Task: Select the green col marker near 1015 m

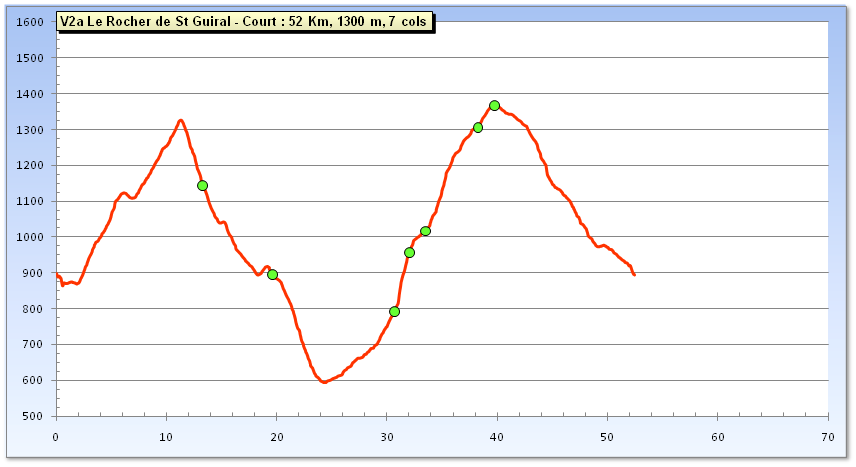Action: coord(425,231)
